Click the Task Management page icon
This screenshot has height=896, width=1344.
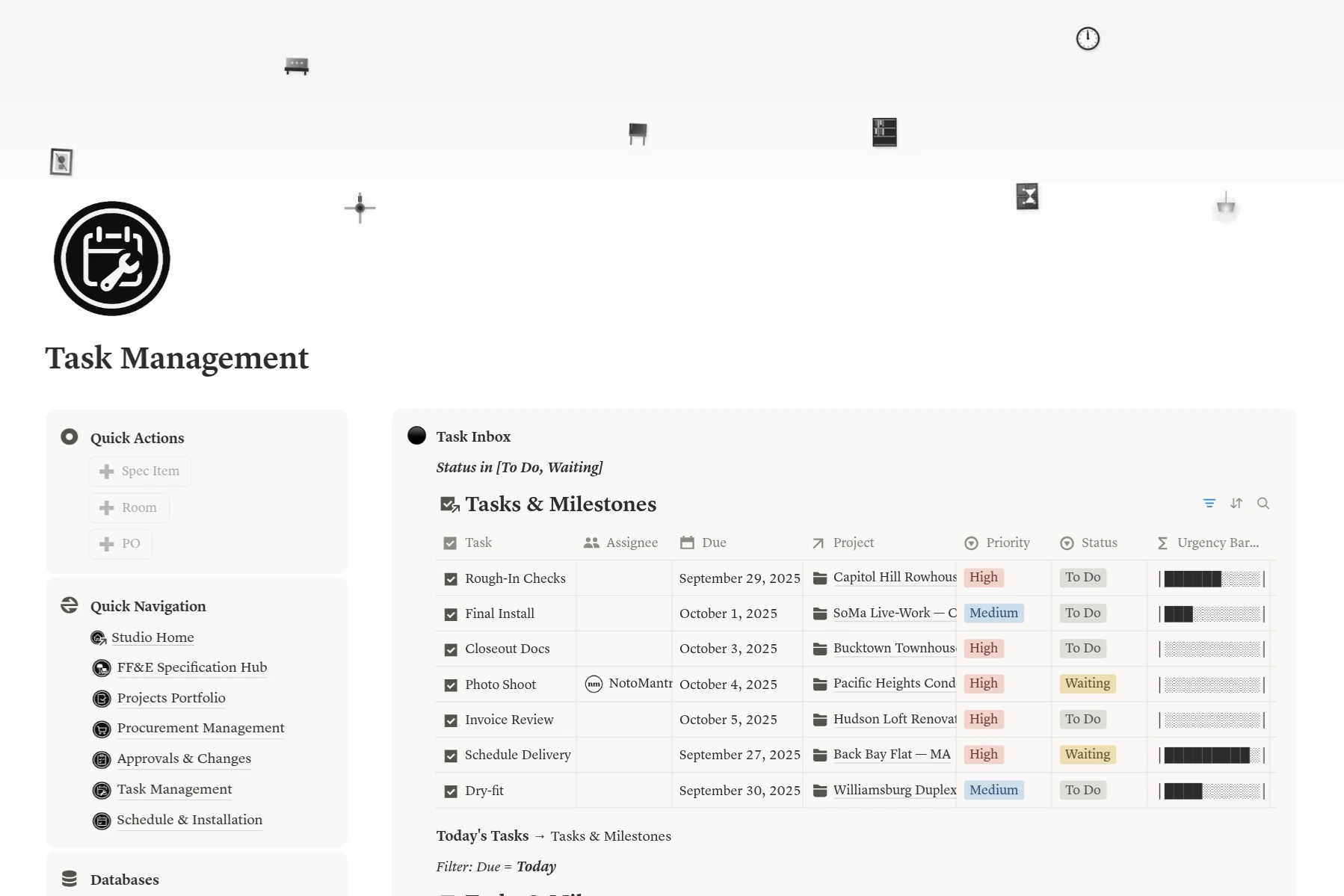coord(112,259)
